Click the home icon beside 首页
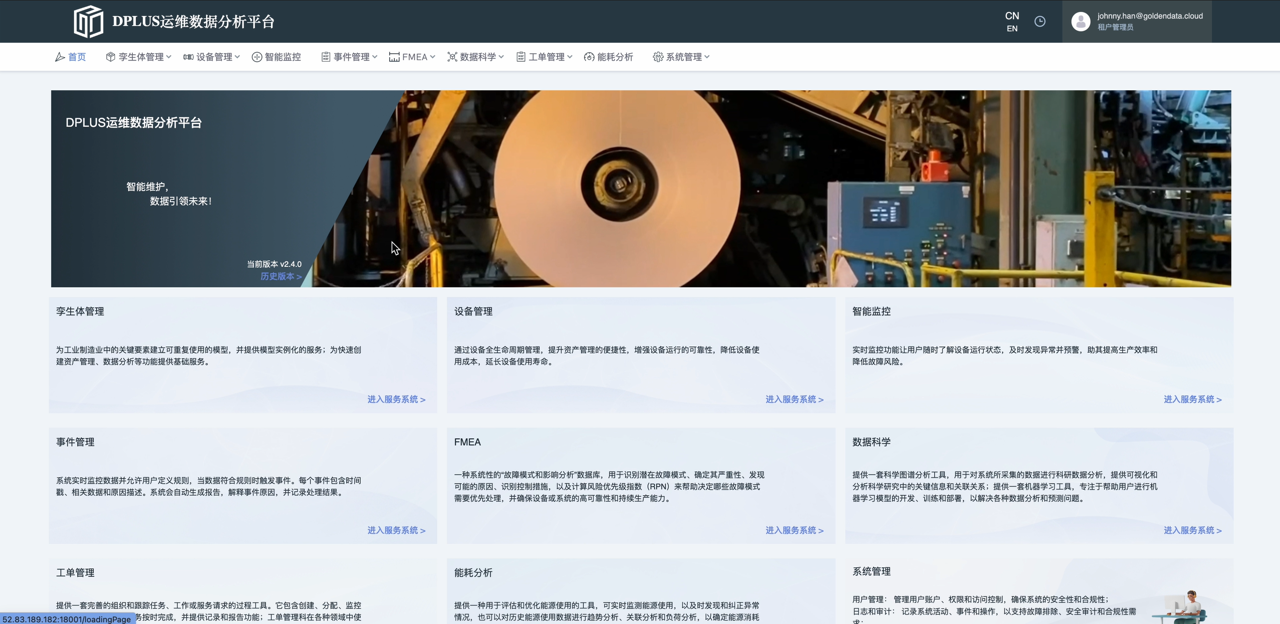The width and height of the screenshot is (1280, 624). coord(60,57)
